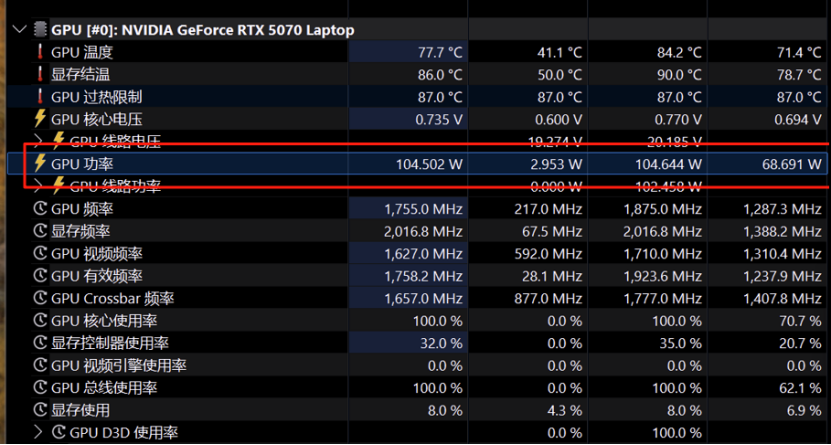Select the 显存频率 sensor label
The height and width of the screenshot is (445, 831).
[81, 232]
